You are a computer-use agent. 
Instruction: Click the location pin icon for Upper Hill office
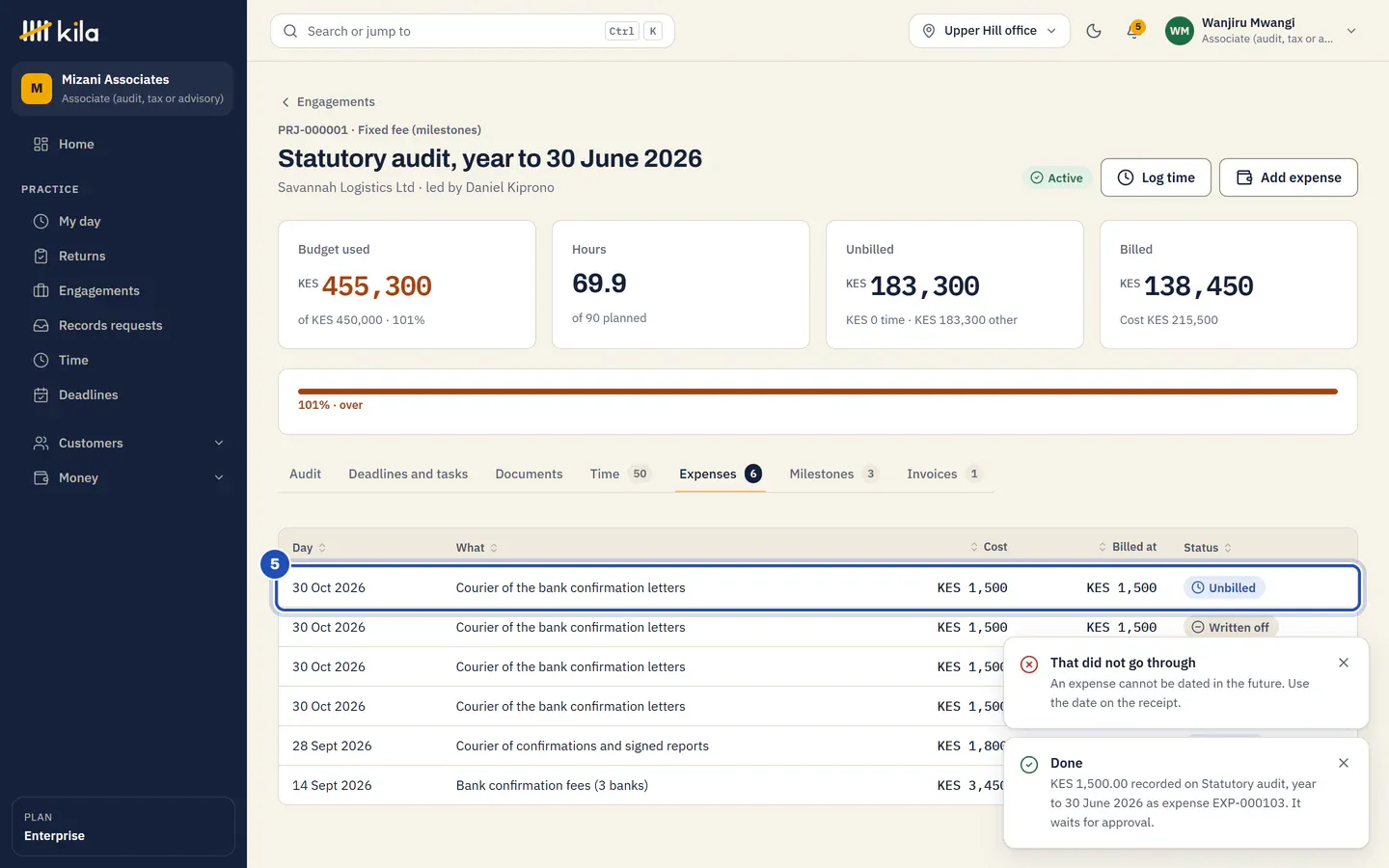tap(929, 31)
